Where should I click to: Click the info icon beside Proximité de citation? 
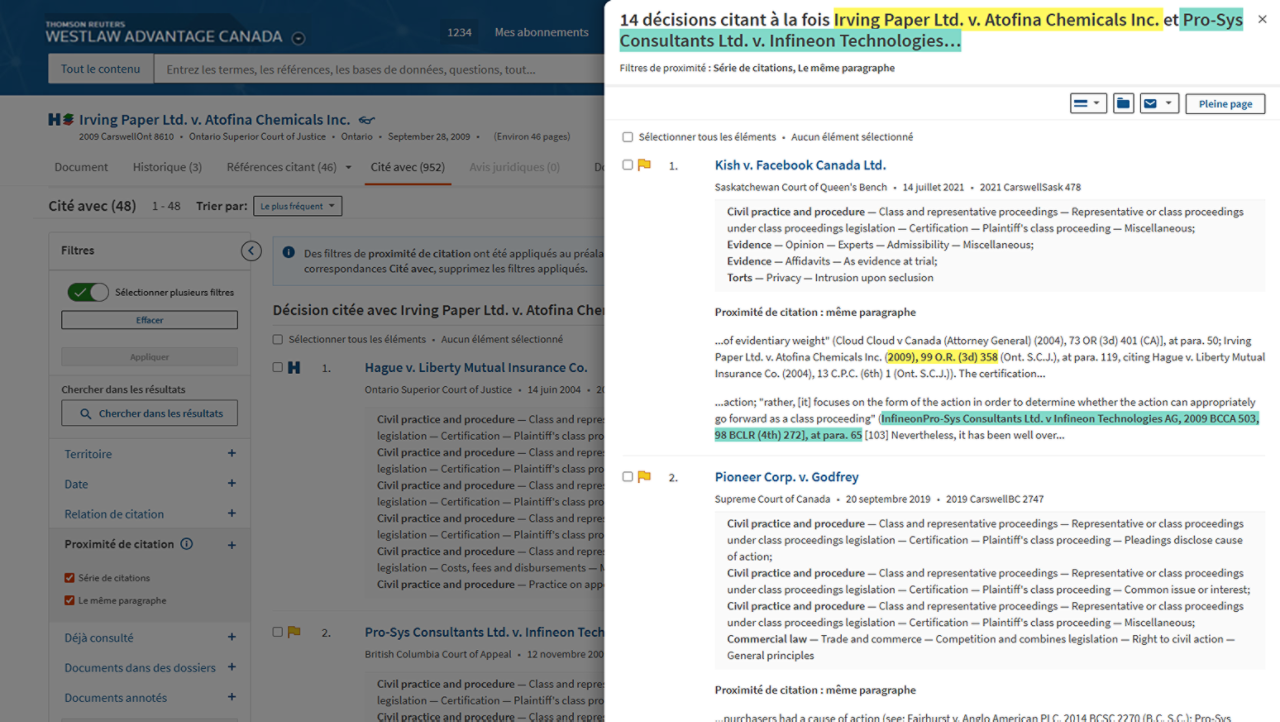point(187,545)
